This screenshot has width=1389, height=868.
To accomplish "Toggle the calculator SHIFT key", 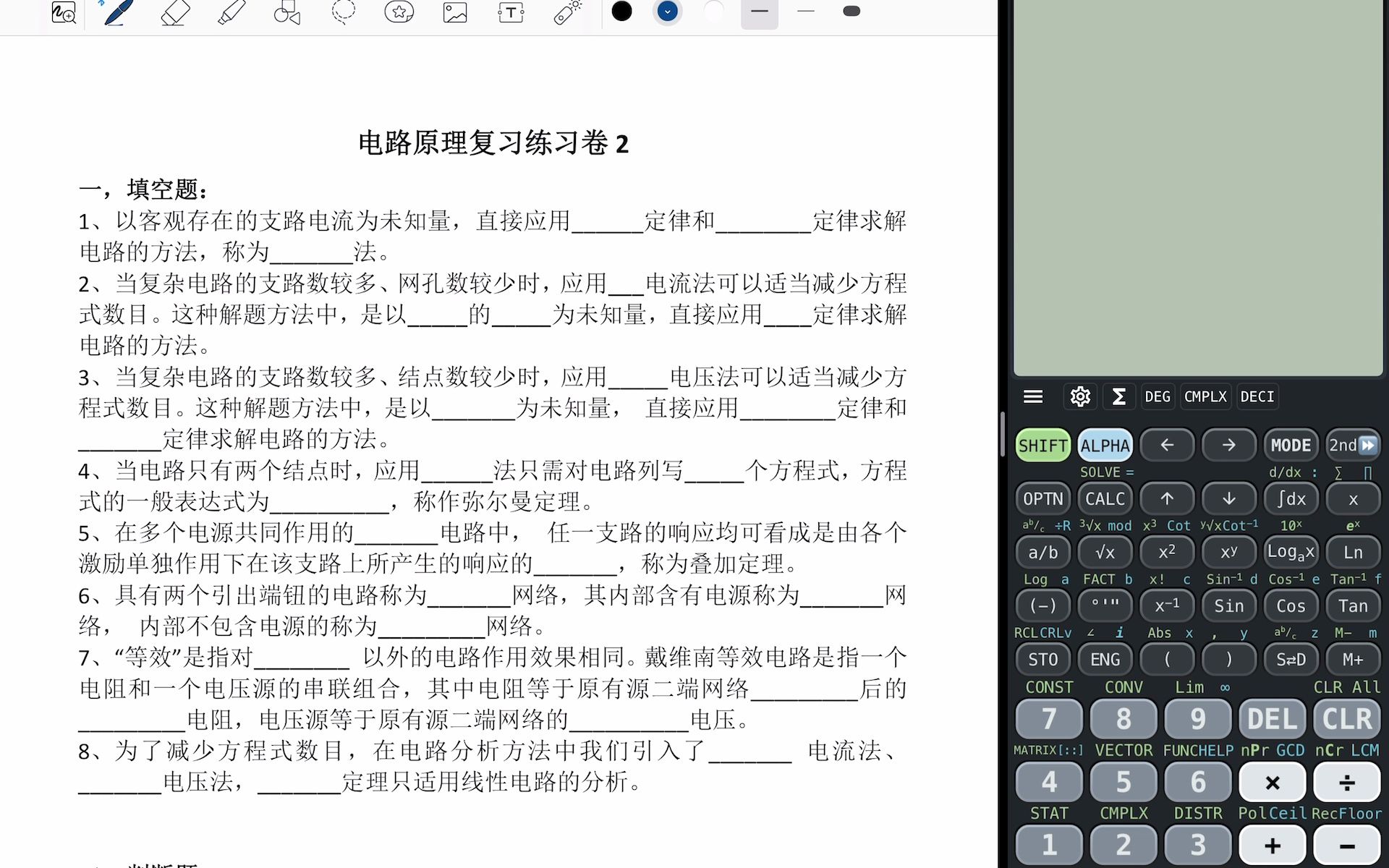I will pyautogui.click(x=1042, y=446).
